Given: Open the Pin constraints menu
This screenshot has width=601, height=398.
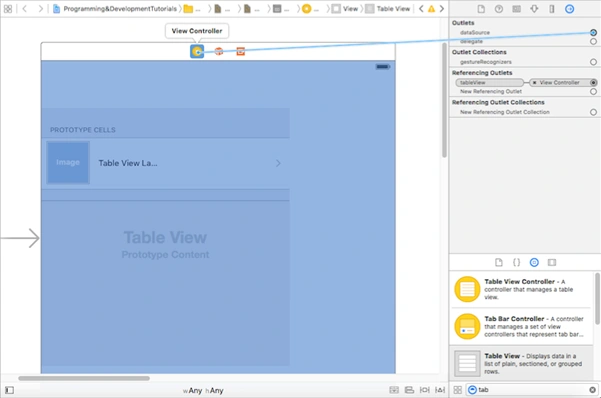Looking at the screenshot, I should [424, 390].
